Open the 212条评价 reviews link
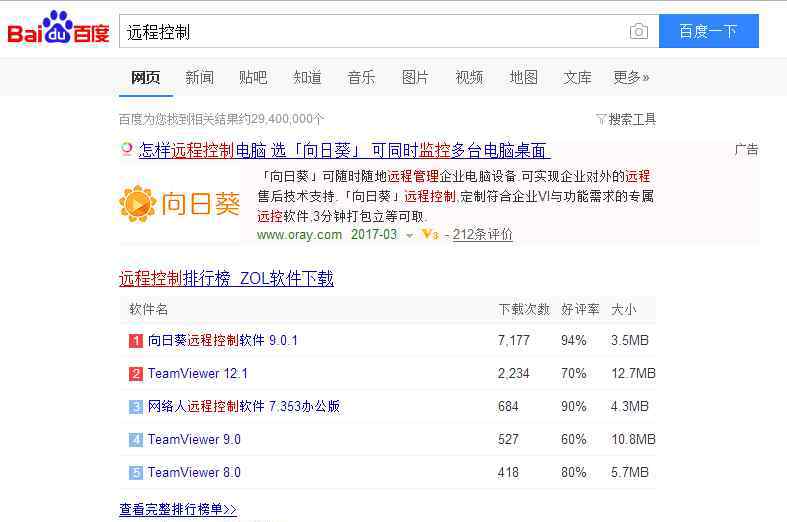The width and height of the screenshot is (787, 522). click(x=482, y=234)
